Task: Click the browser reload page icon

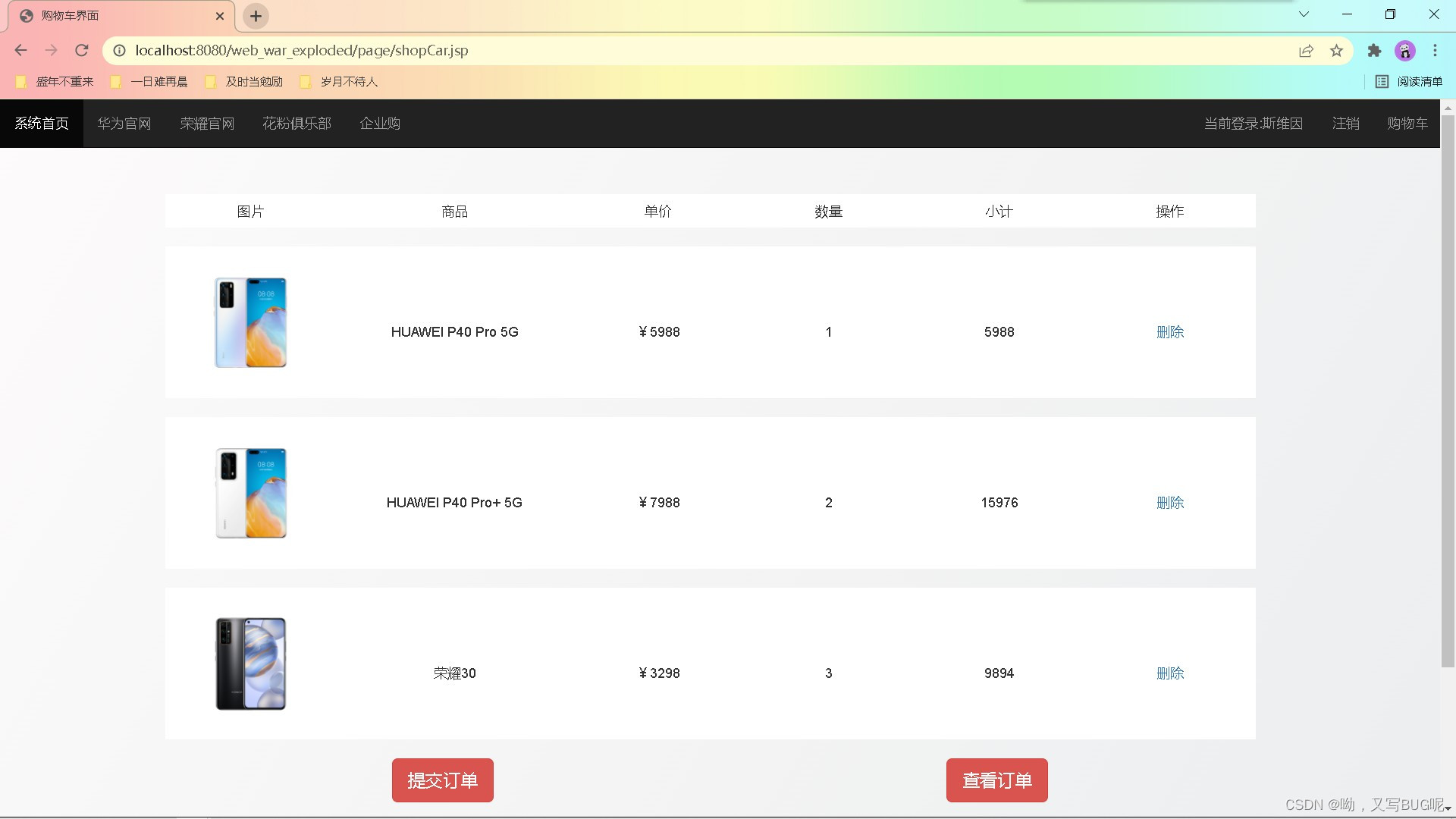Action: 82,51
